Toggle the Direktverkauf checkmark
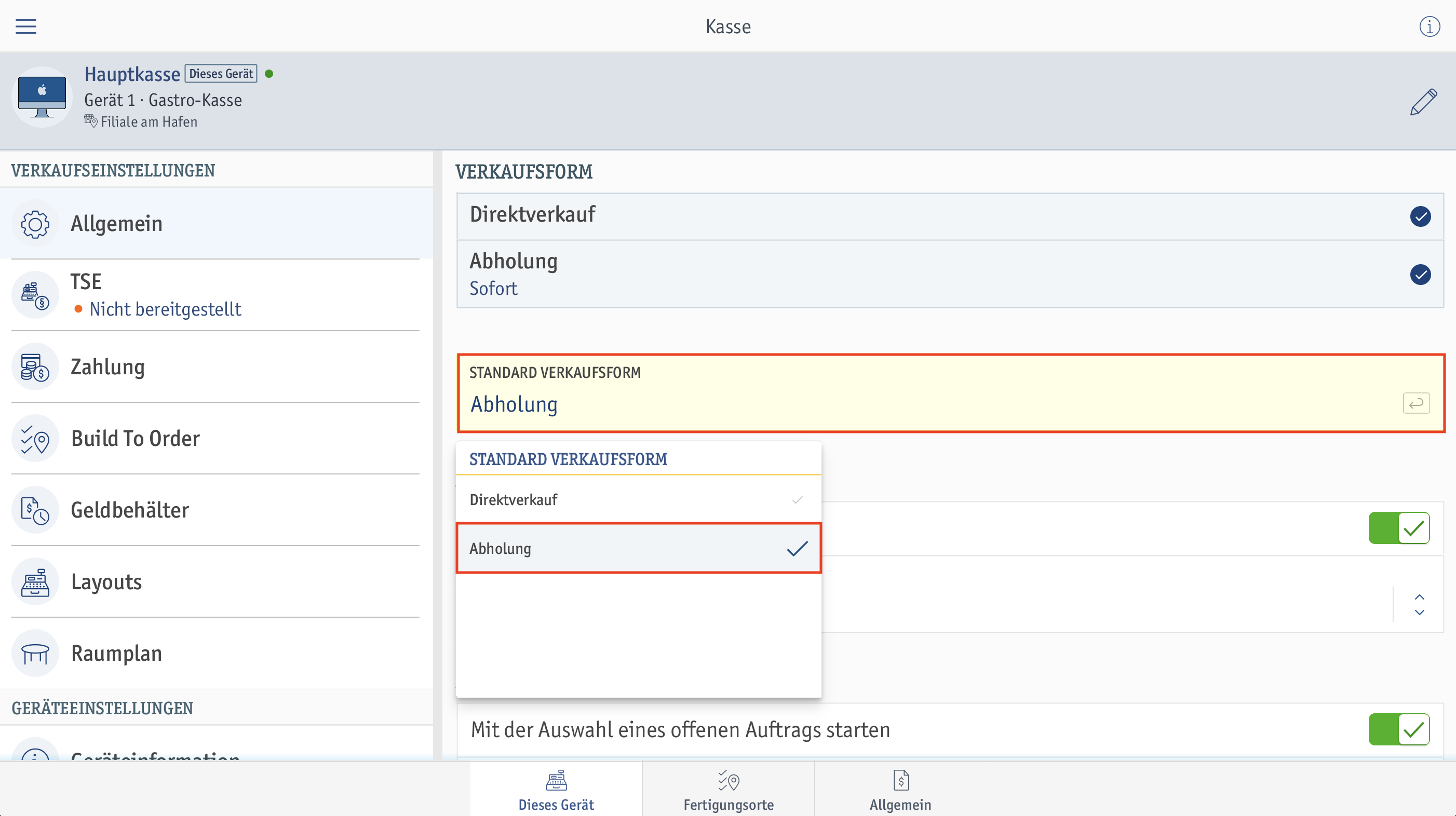Screen dimensions: 1456x816 (x=1420, y=216)
